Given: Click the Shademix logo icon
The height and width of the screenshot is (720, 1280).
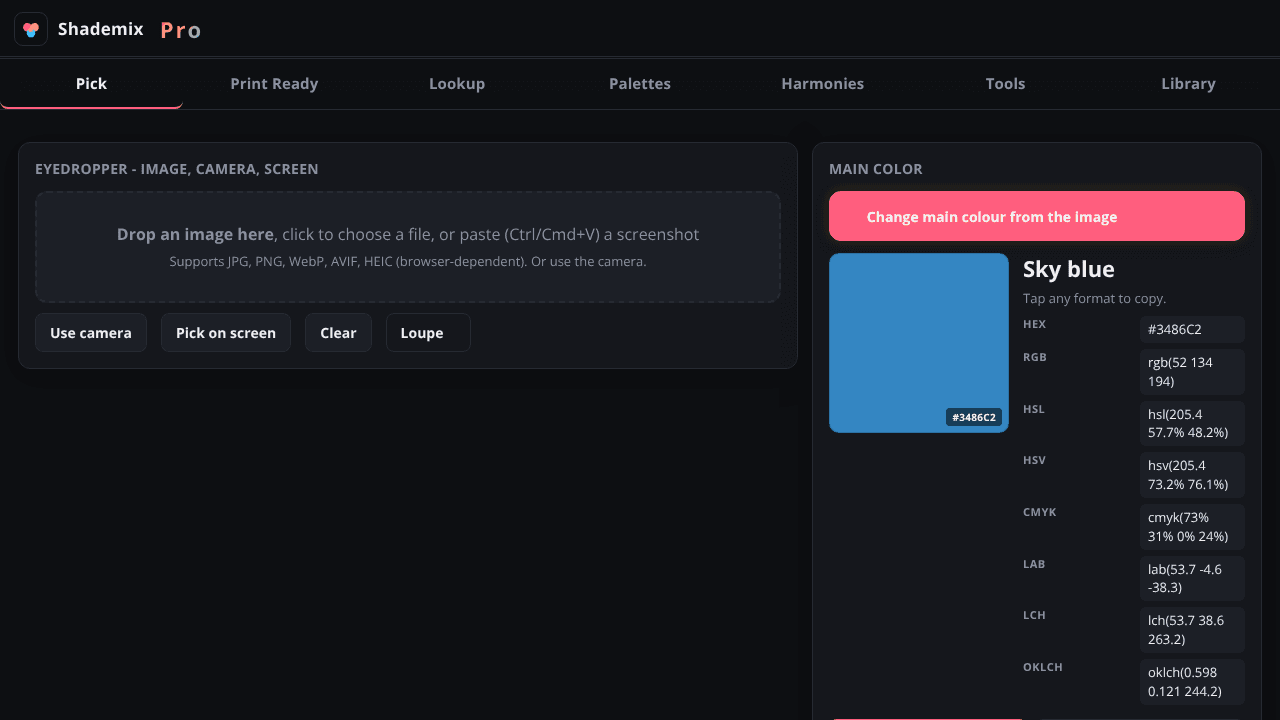Looking at the screenshot, I should pyautogui.click(x=31, y=29).
